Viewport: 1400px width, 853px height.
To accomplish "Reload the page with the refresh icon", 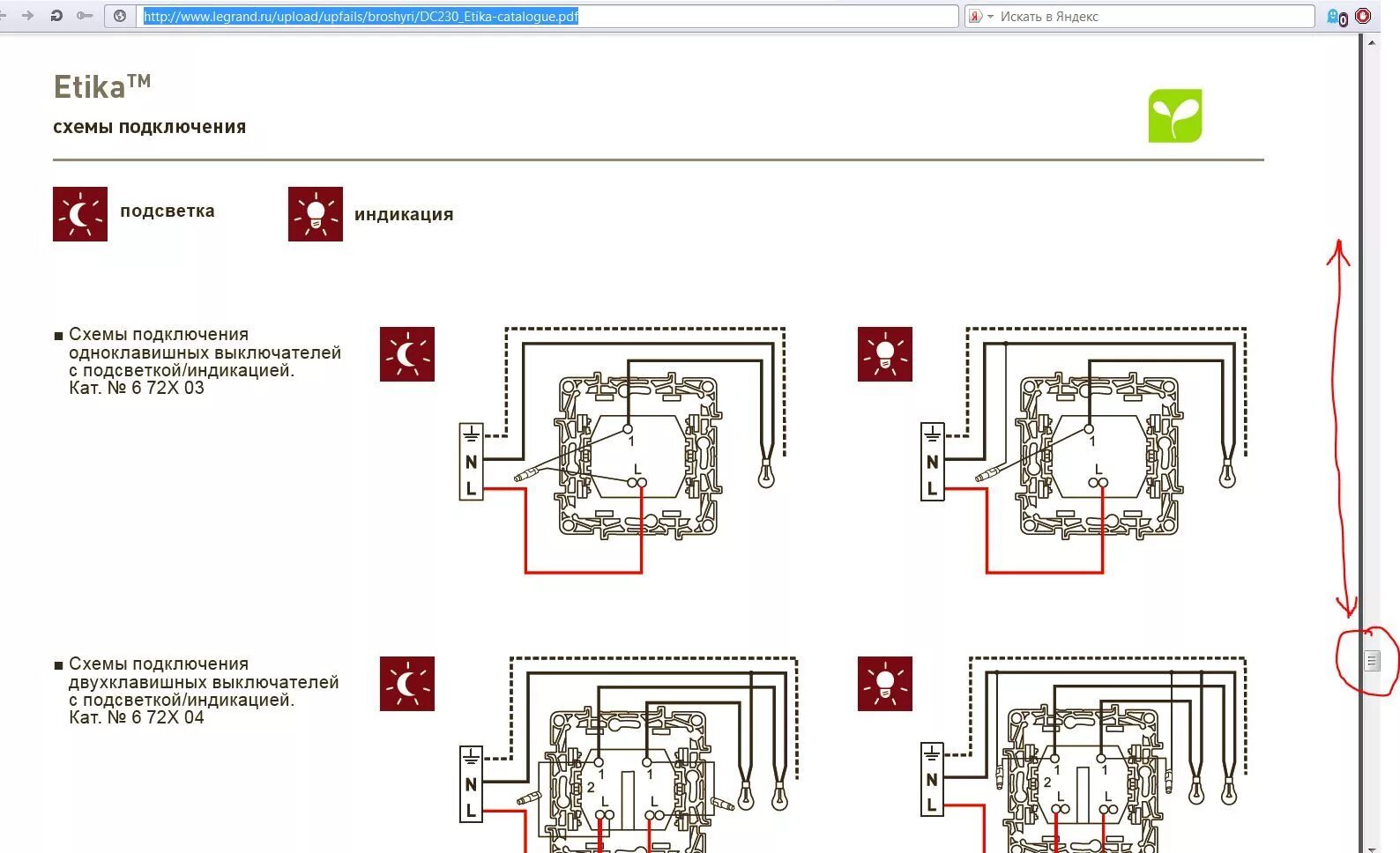I will click(56, 16).
